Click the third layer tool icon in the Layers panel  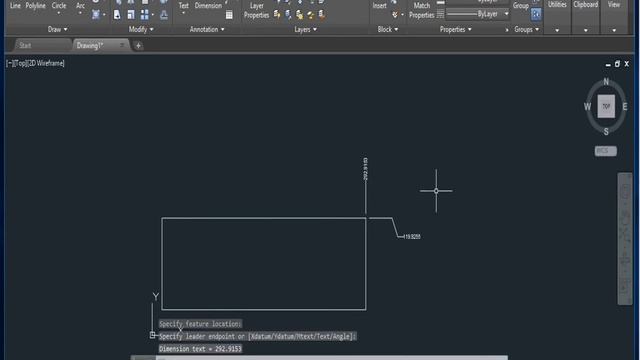tap(300, 15)
